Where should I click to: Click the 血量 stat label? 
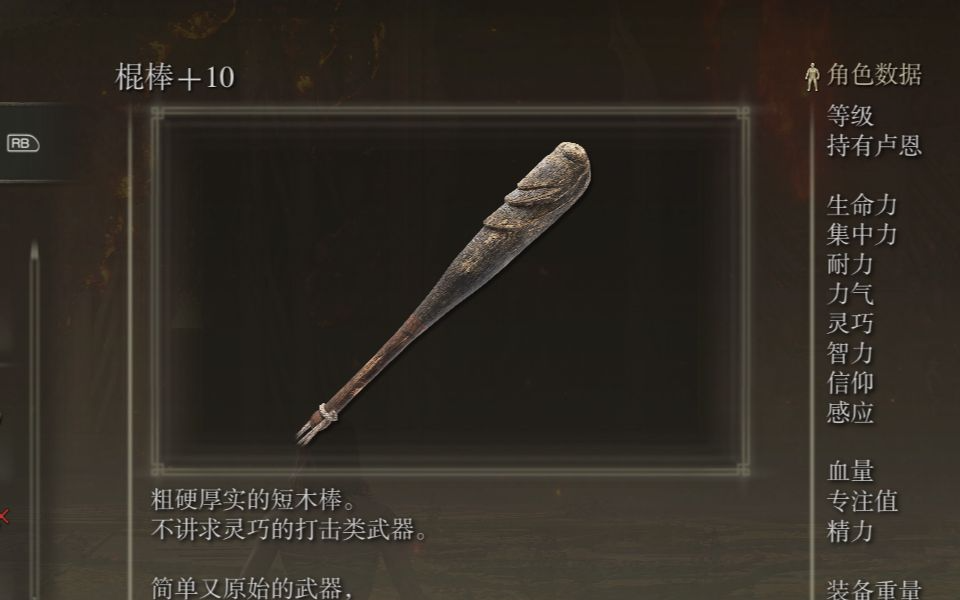point(850,471)
